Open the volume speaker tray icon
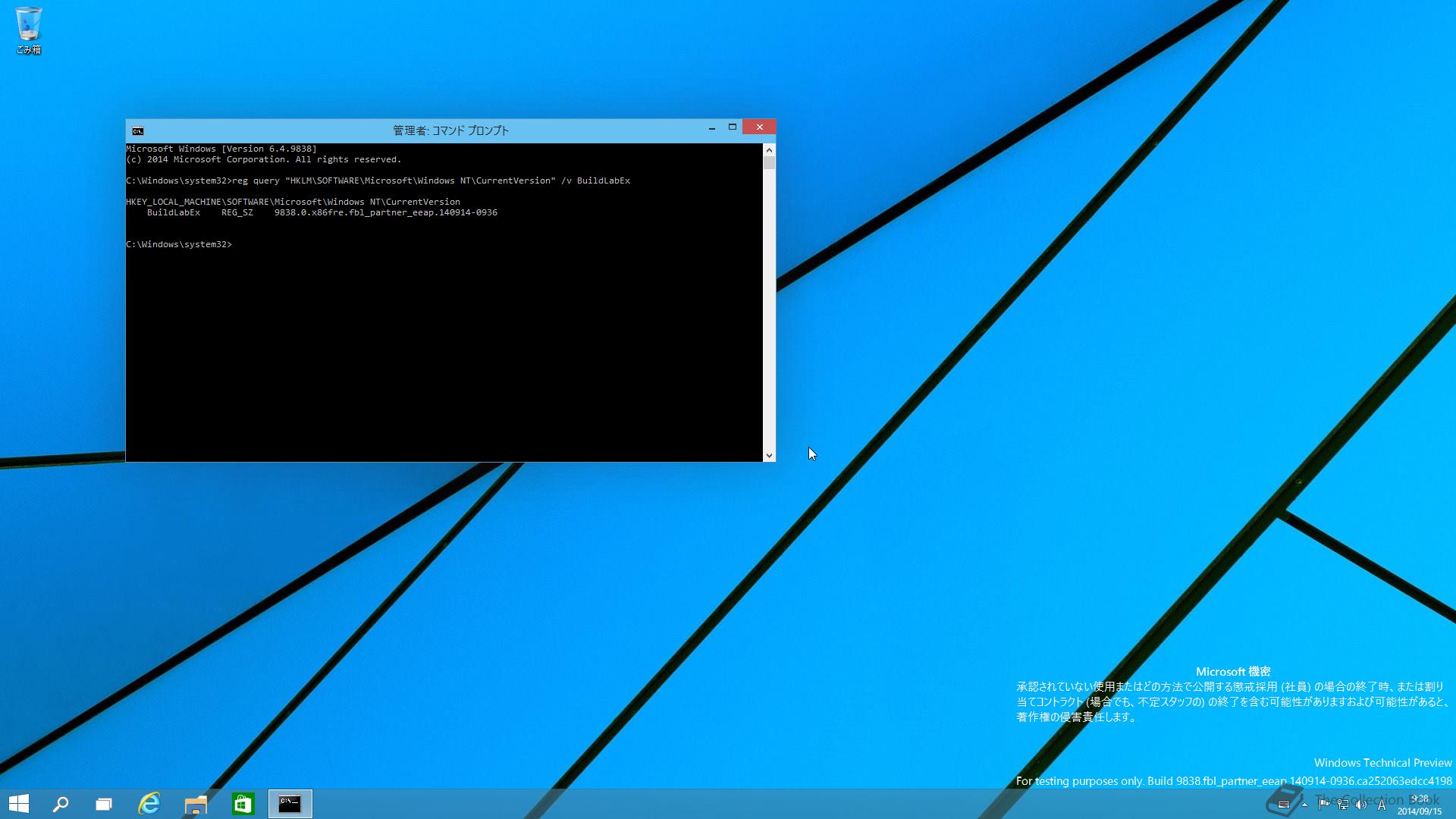 [x=1362, y=805]
